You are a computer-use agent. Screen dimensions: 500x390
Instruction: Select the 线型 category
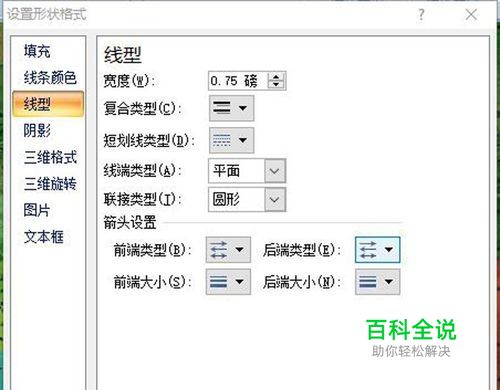click(48, 104)
